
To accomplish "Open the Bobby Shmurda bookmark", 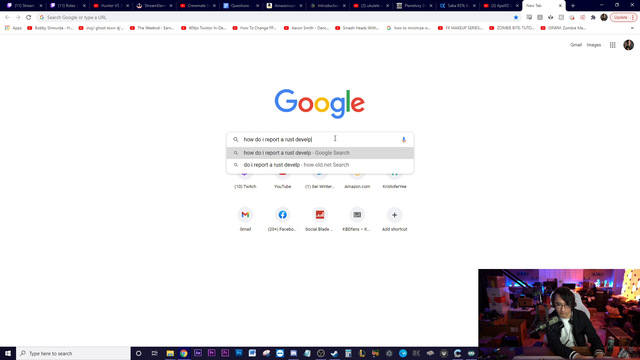I will [x=50, y=28].
